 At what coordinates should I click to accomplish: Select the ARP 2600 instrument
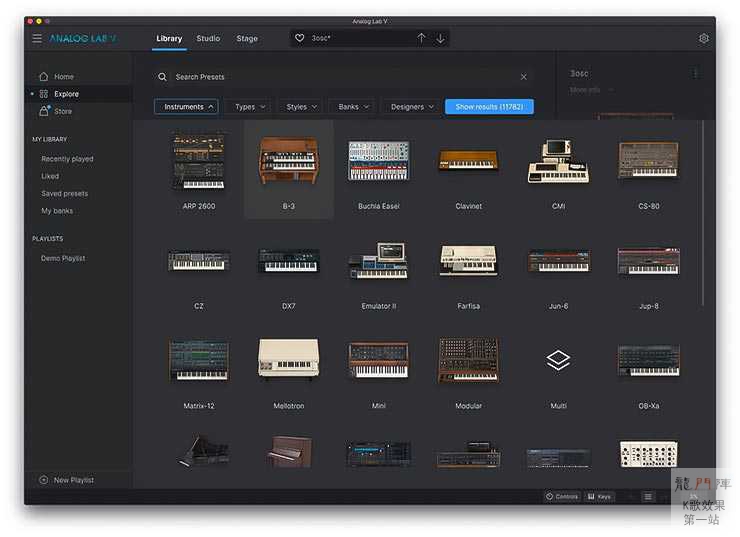(x=199, y=170)
